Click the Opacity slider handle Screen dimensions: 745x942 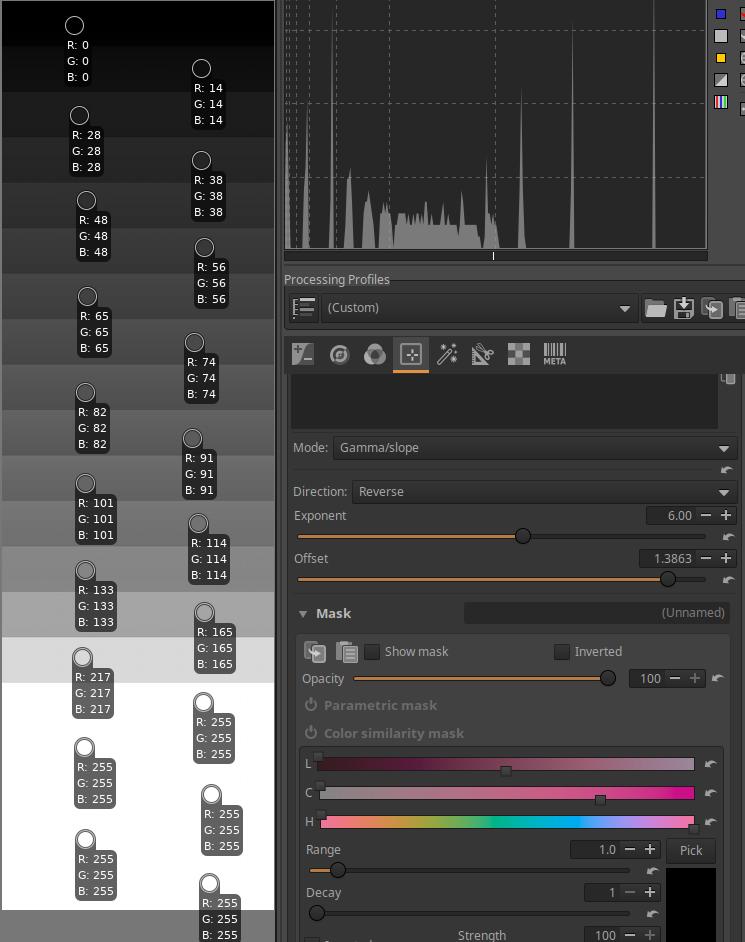[607, 678]
